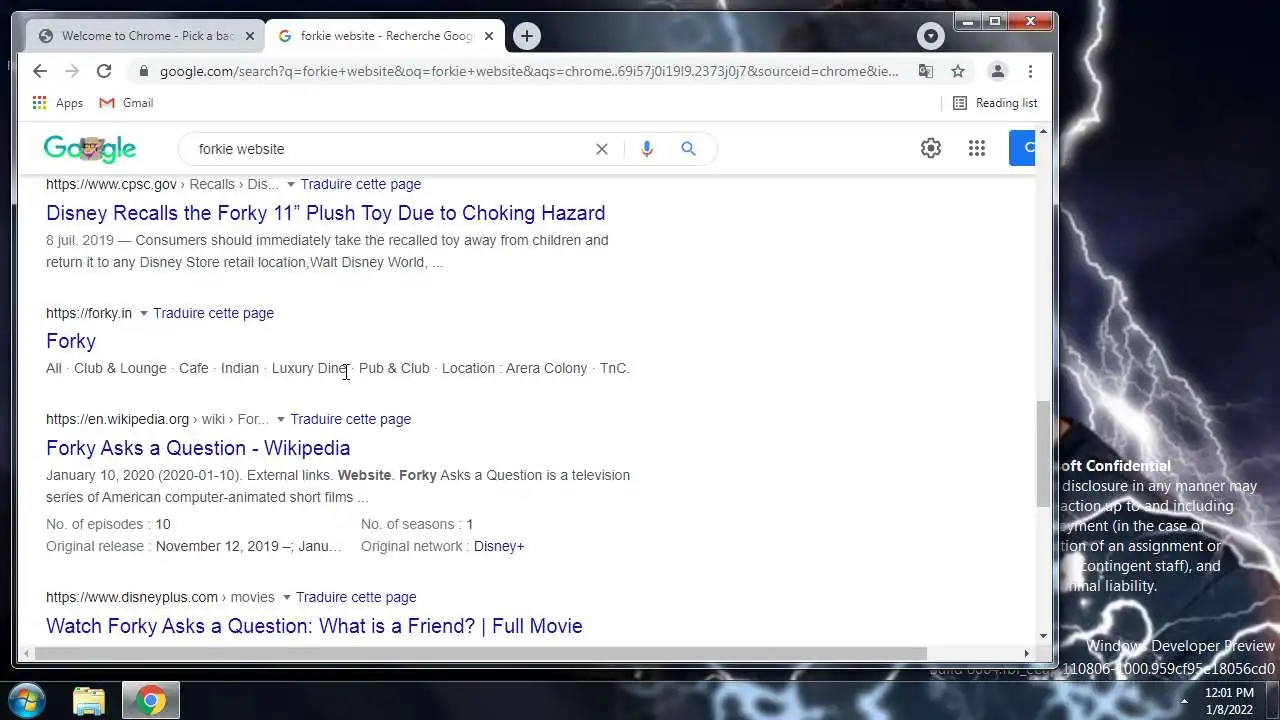
Task: Click the Google logo
Action: tap(90, 149)
